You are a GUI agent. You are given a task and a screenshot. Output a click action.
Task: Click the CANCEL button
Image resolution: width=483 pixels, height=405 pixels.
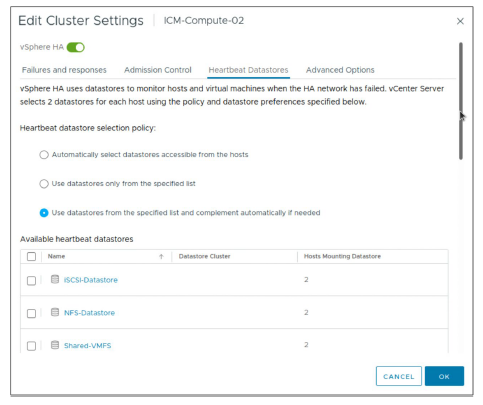click(399, 376)
